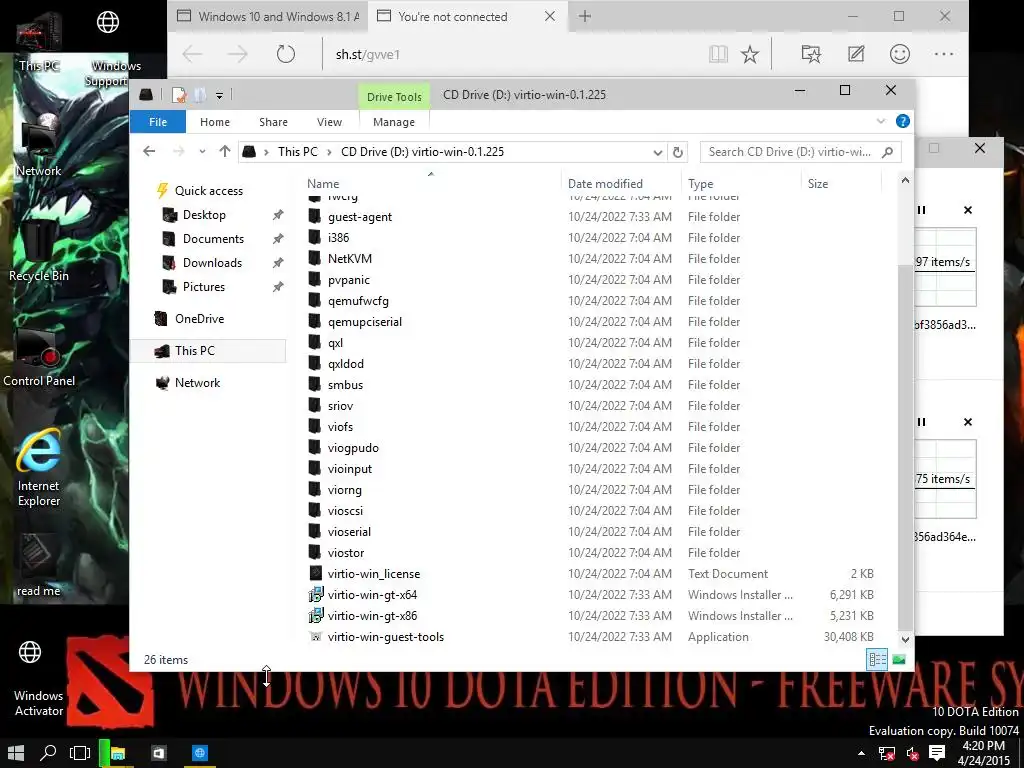Open the Customize Quick Access Toolbar dropdown
This screenshot has height=768, width=1024.
point(219,96)
